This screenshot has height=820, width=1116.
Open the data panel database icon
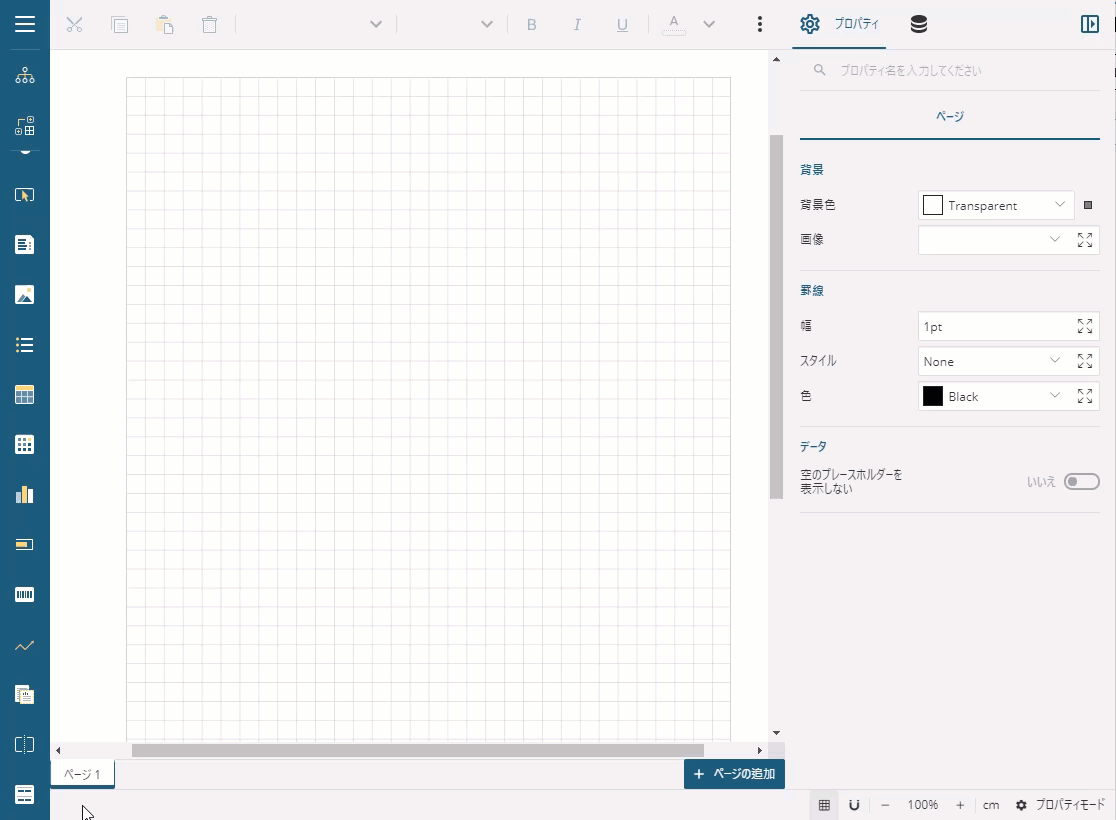coord(918,25)
